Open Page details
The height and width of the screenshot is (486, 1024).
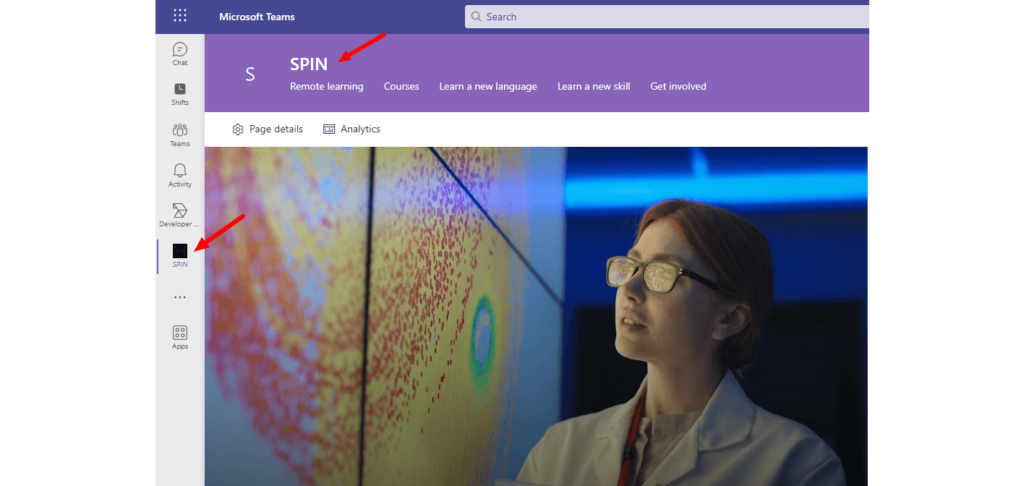[267, 129]
